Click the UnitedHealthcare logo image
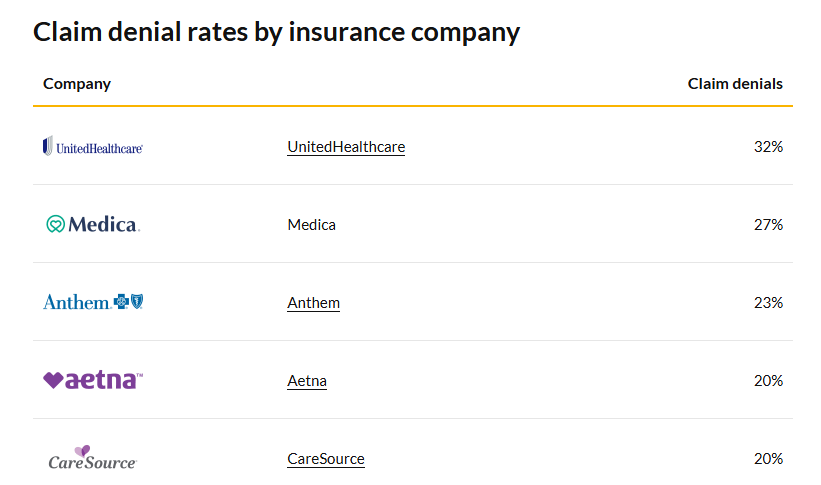This screenshot has width=821, height=485. pyautogui.click(x=93, y=147)
